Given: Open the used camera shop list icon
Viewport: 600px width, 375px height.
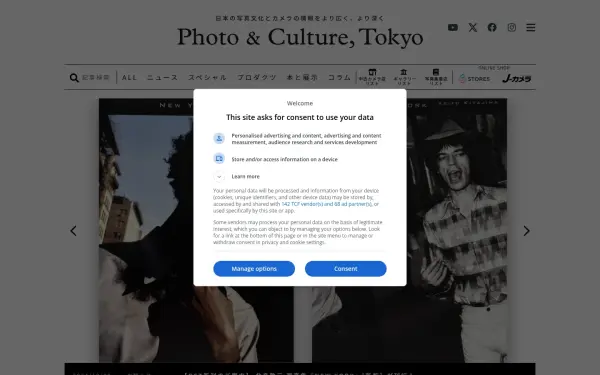Looking at the screenshot, I should point(372,77).
